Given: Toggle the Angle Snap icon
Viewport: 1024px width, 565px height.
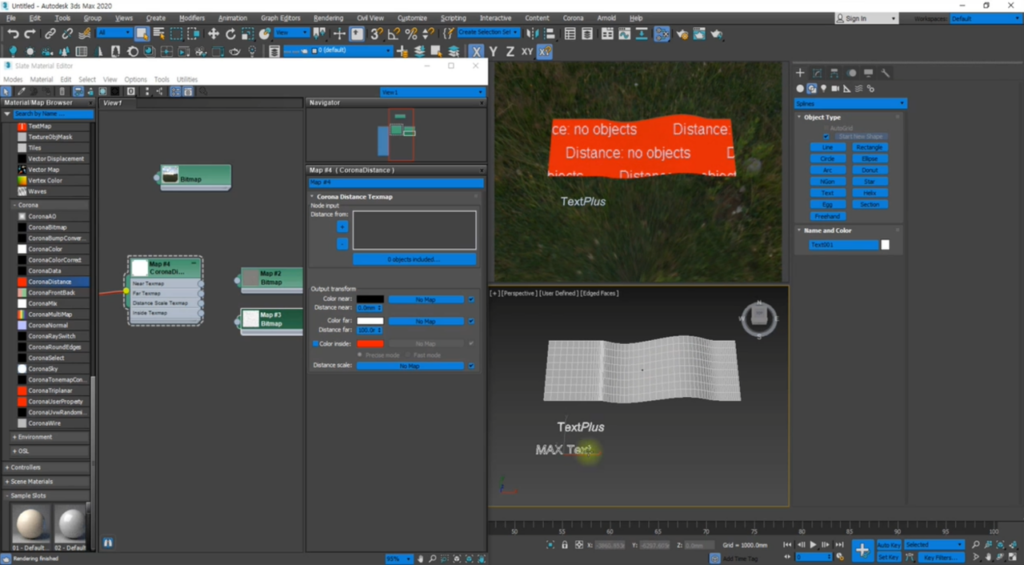Looking at the screenshot, I should click(394, 34).
